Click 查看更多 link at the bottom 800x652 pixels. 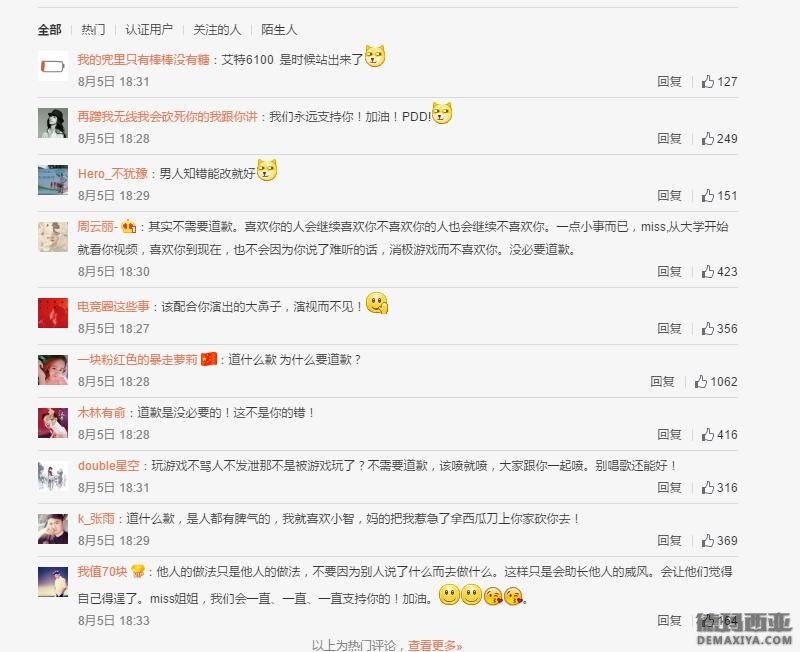coord(435,645)
